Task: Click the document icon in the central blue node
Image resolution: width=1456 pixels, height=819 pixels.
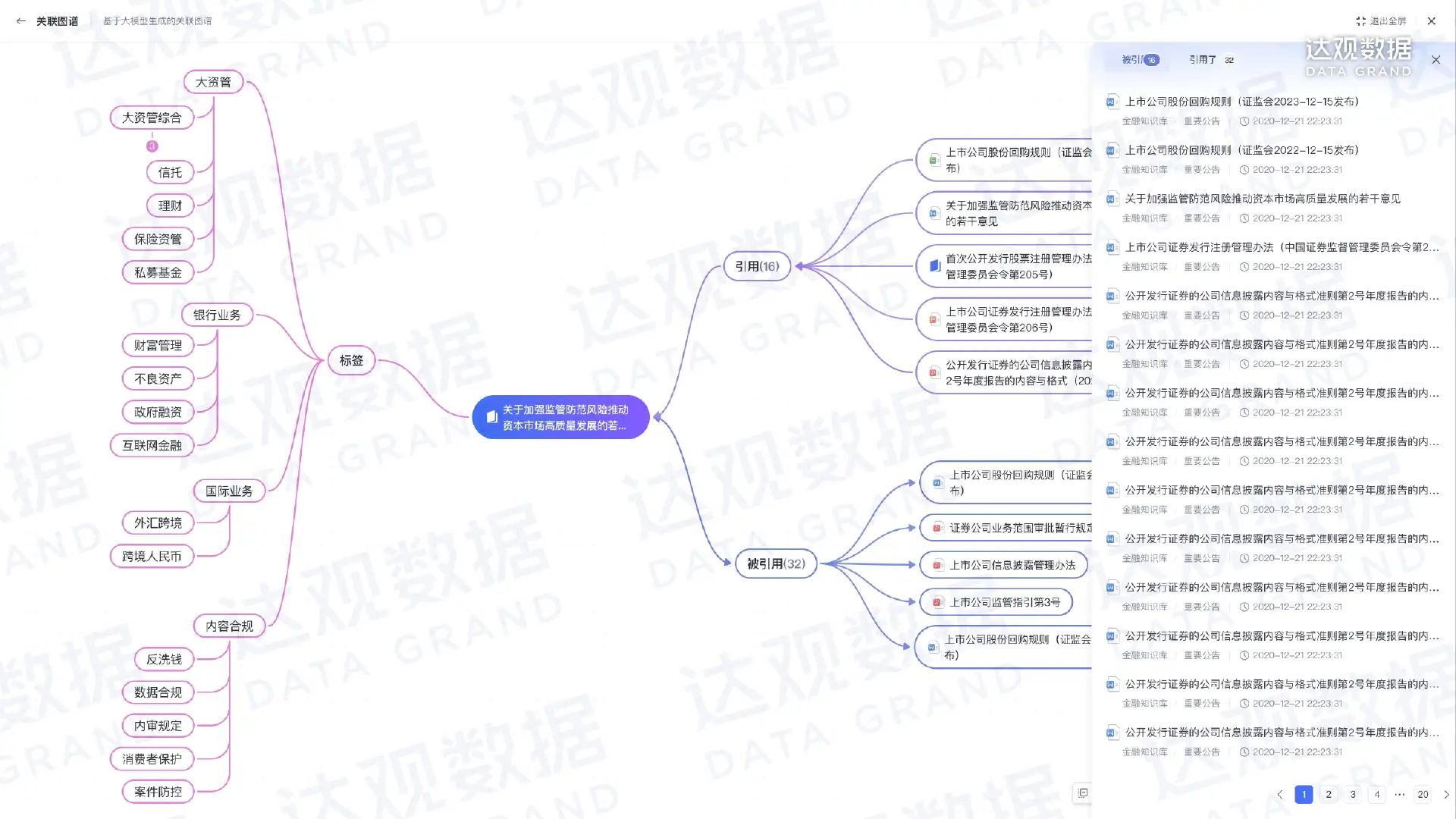Action: coord(491,417)
